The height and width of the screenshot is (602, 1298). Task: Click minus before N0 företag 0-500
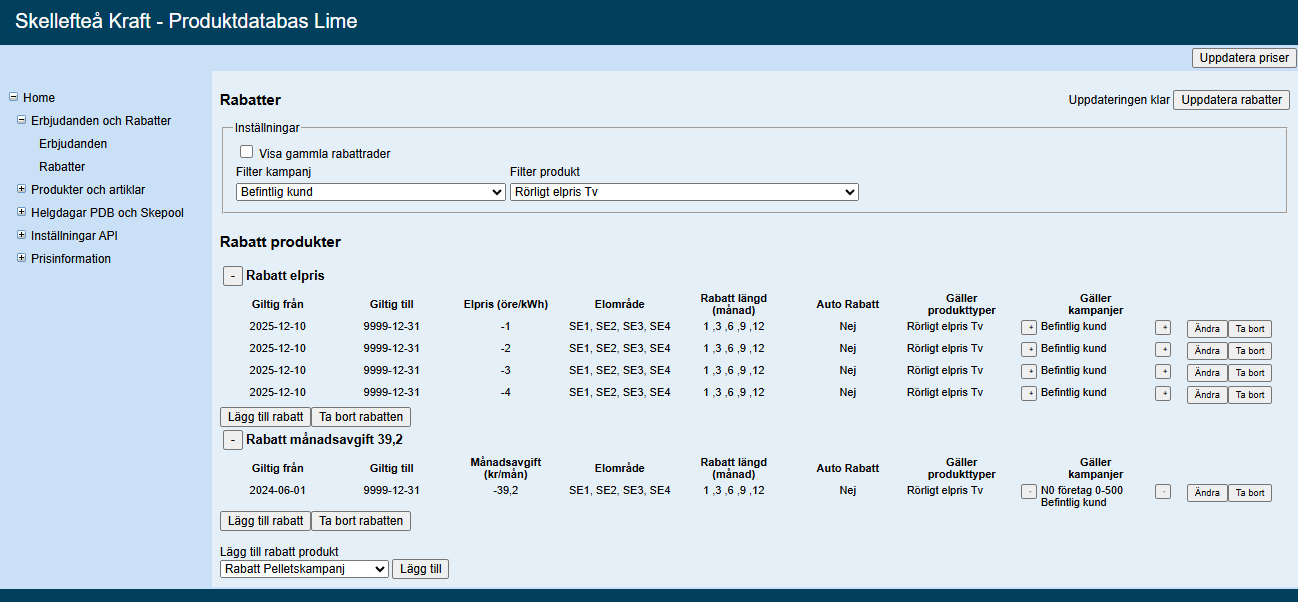pos(1028,492)
